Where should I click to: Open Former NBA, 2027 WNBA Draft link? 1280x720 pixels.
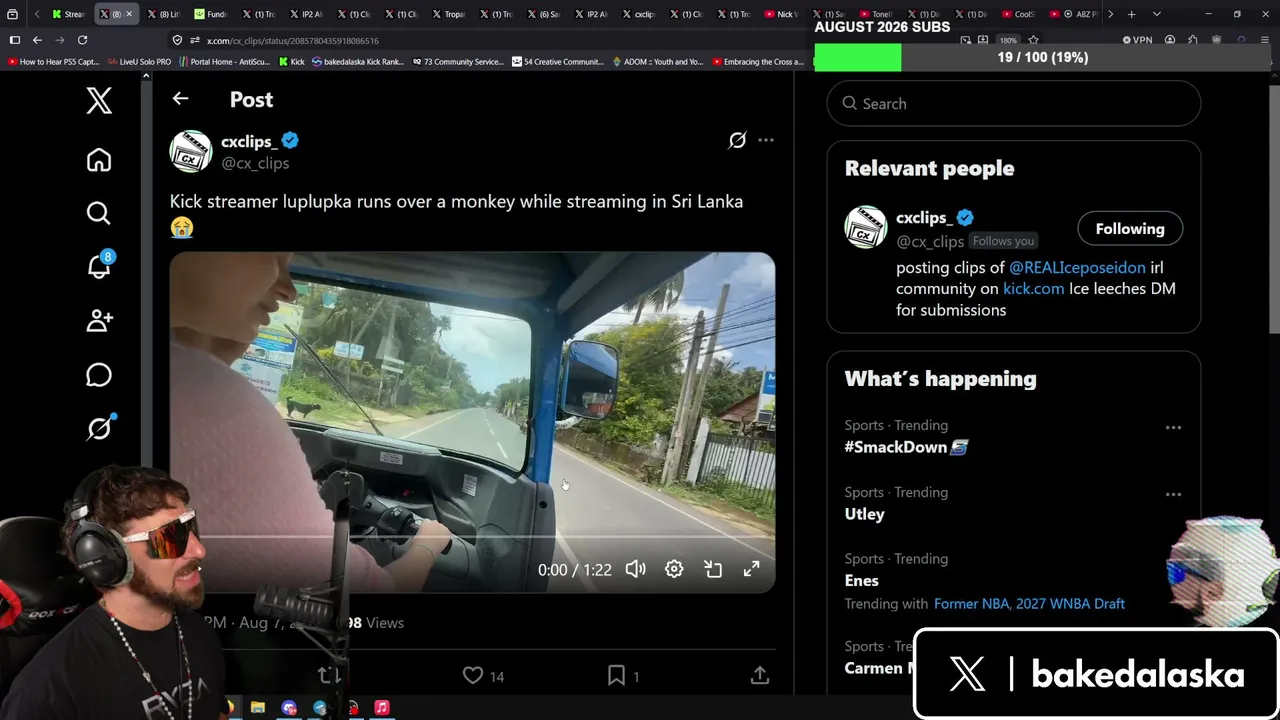pyautogui.click(x=1029, y=604)
